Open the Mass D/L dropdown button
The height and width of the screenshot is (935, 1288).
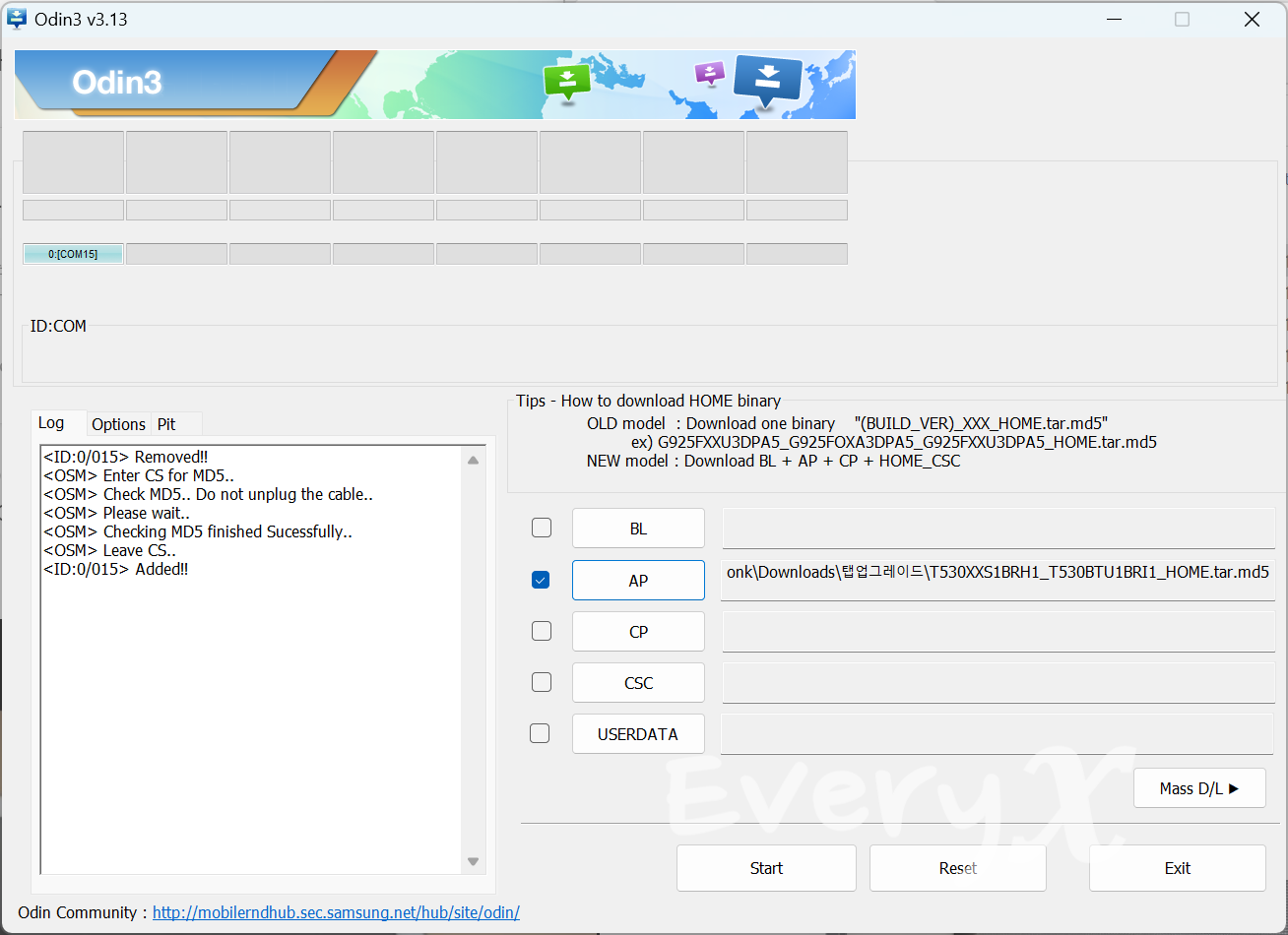coord(1199,787)
